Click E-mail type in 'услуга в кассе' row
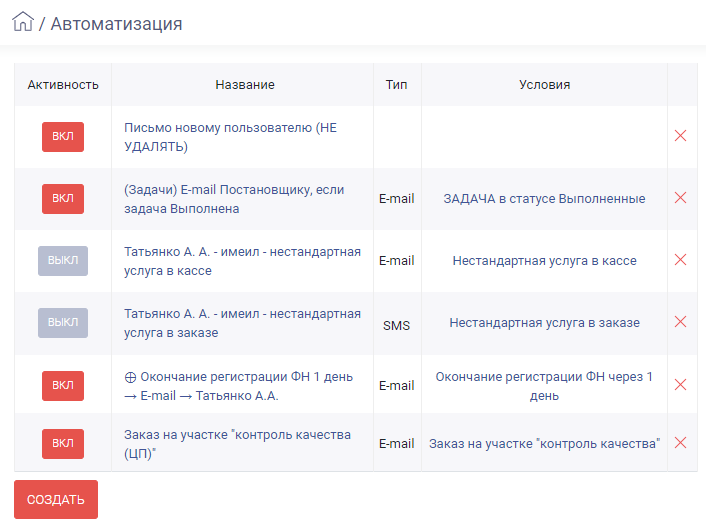706x525 pixels. [397, 261]
